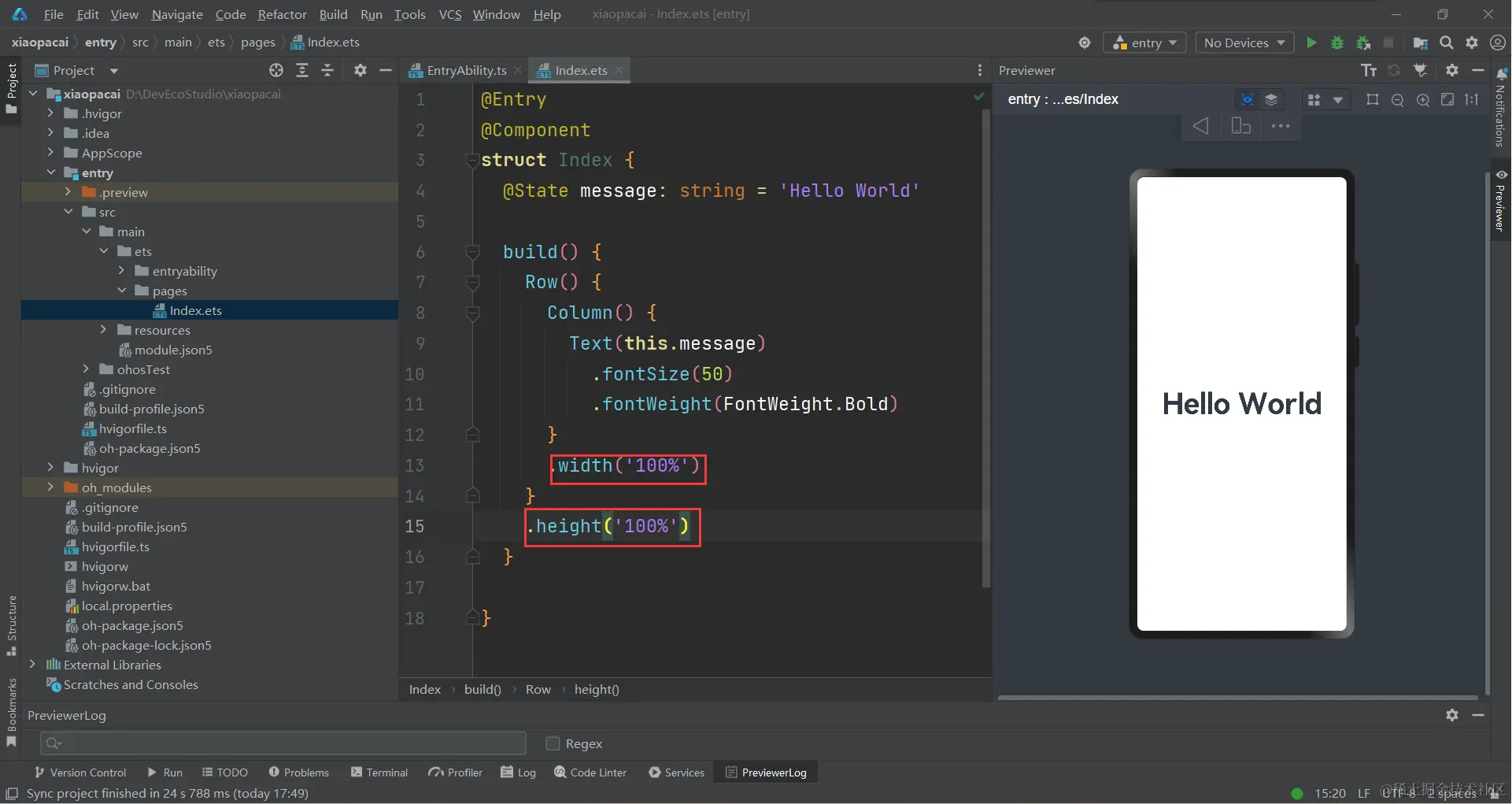
Task: Fit previewer device to screen
Action: (x=1447, y=99)
